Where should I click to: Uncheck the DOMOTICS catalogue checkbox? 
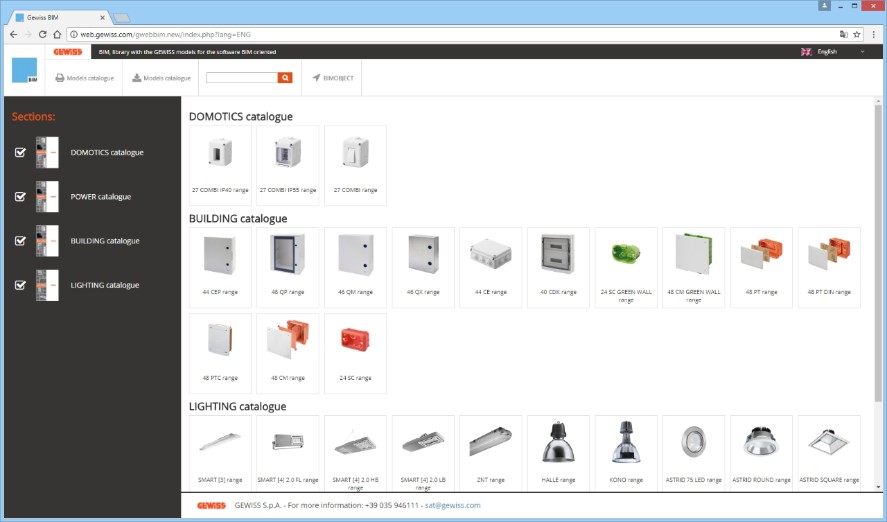pos(20,152)
